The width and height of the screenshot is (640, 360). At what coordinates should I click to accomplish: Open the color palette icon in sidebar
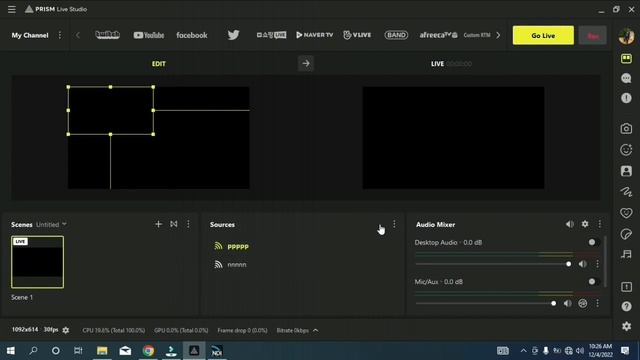click(x=626, y=234)
